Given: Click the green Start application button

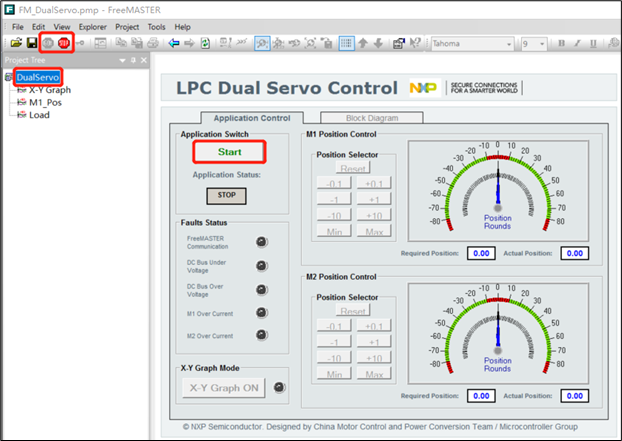Looking at the screenshot, I should point(229,152).
